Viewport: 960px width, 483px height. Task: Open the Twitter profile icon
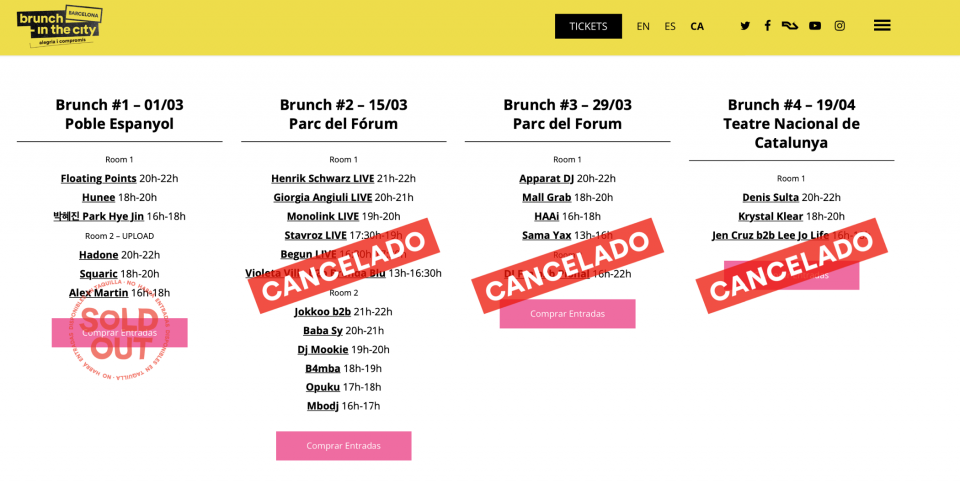tap(745, 26)
